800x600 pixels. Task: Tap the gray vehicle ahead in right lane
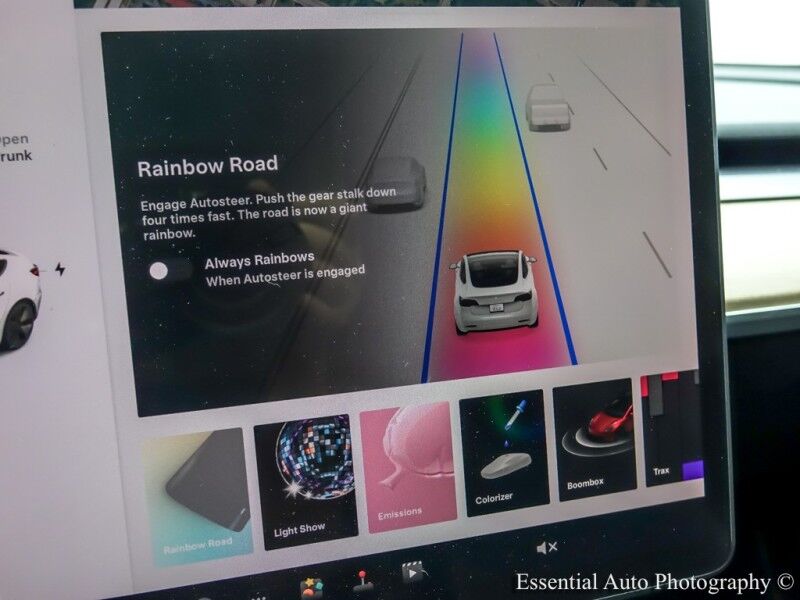[547, 107]
